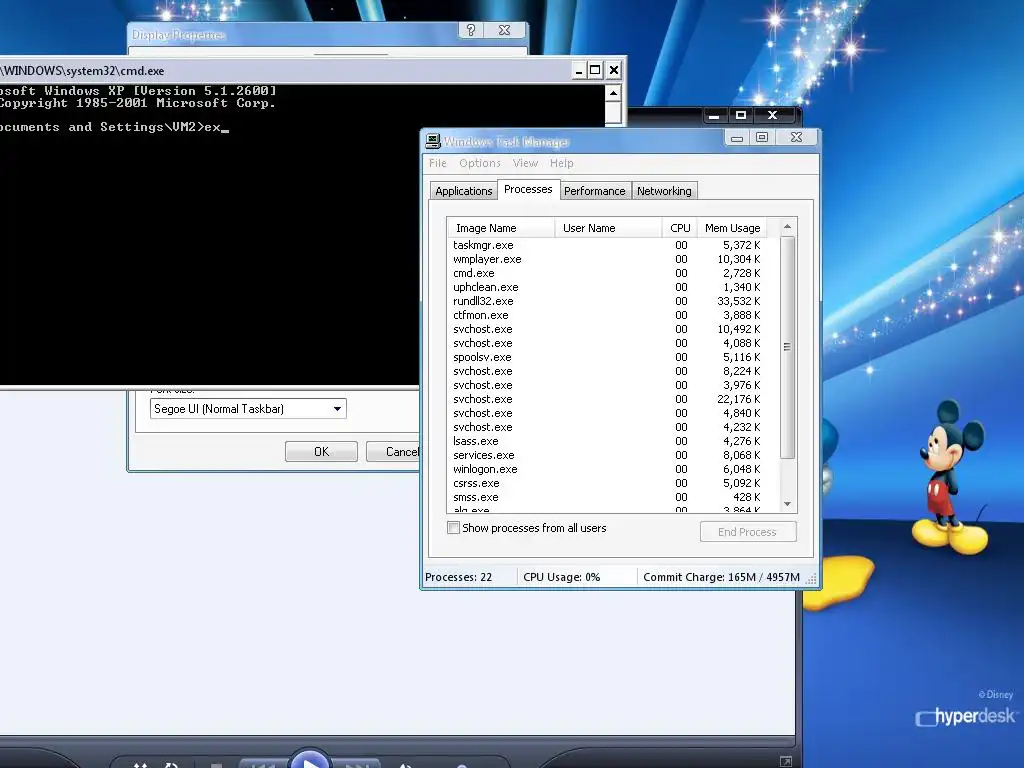Select the rundll32.exe process row

click(x=613, y=301)
